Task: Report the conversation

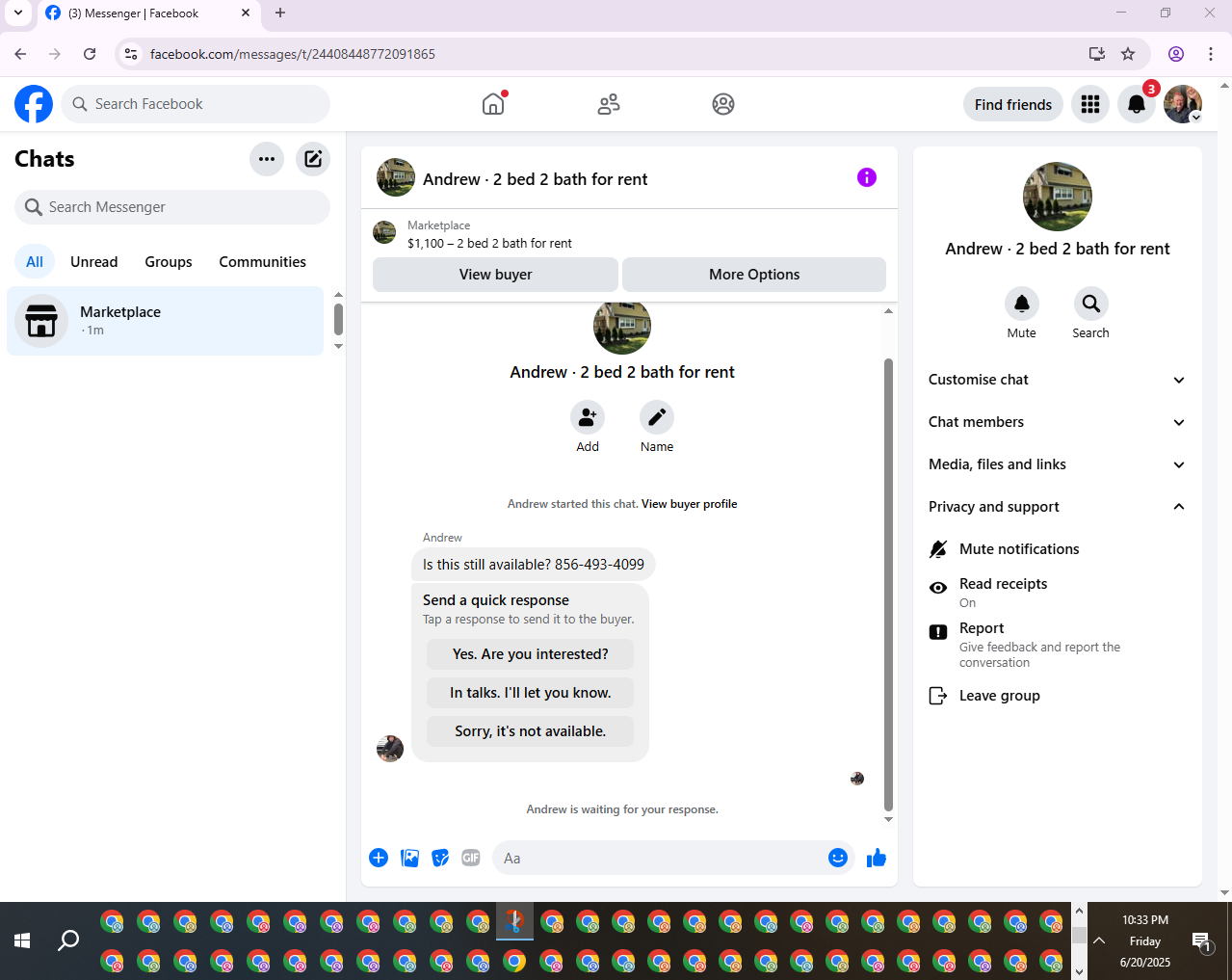Action: 1057,645
